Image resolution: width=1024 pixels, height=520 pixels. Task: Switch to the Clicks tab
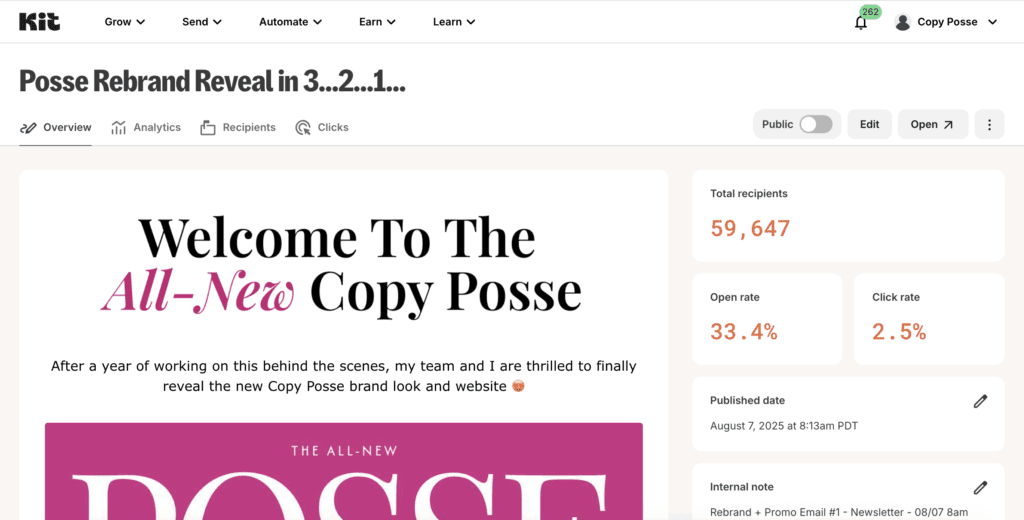click(x=322, y=127)
